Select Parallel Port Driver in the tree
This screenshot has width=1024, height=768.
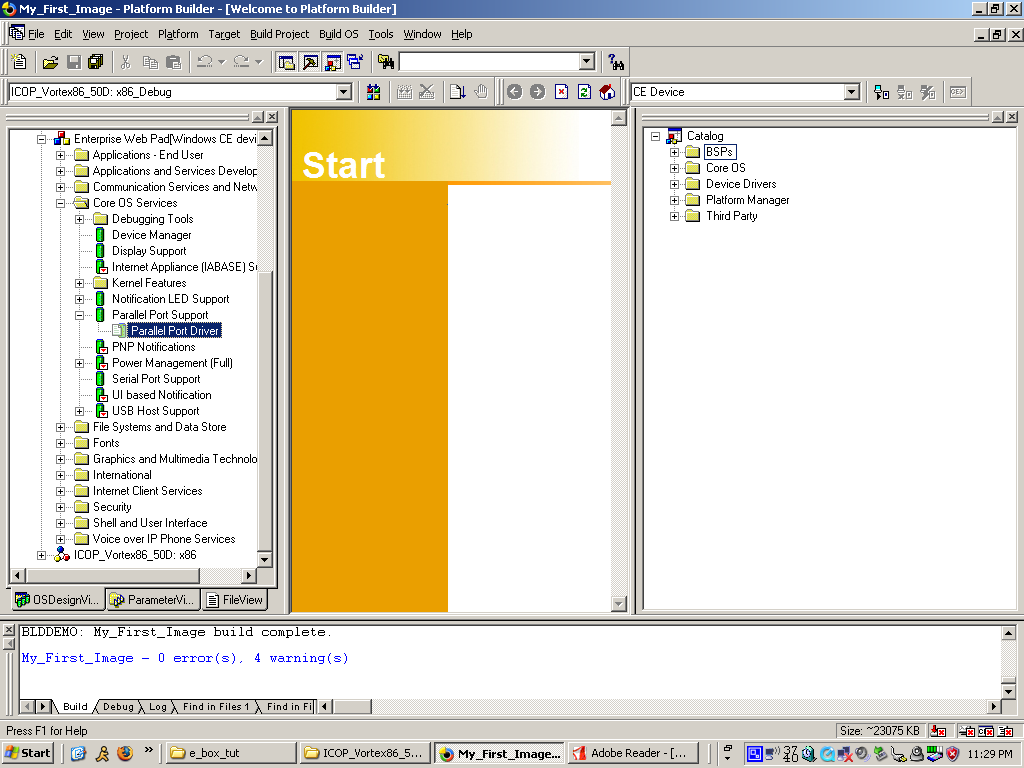(x=172, y=330)
